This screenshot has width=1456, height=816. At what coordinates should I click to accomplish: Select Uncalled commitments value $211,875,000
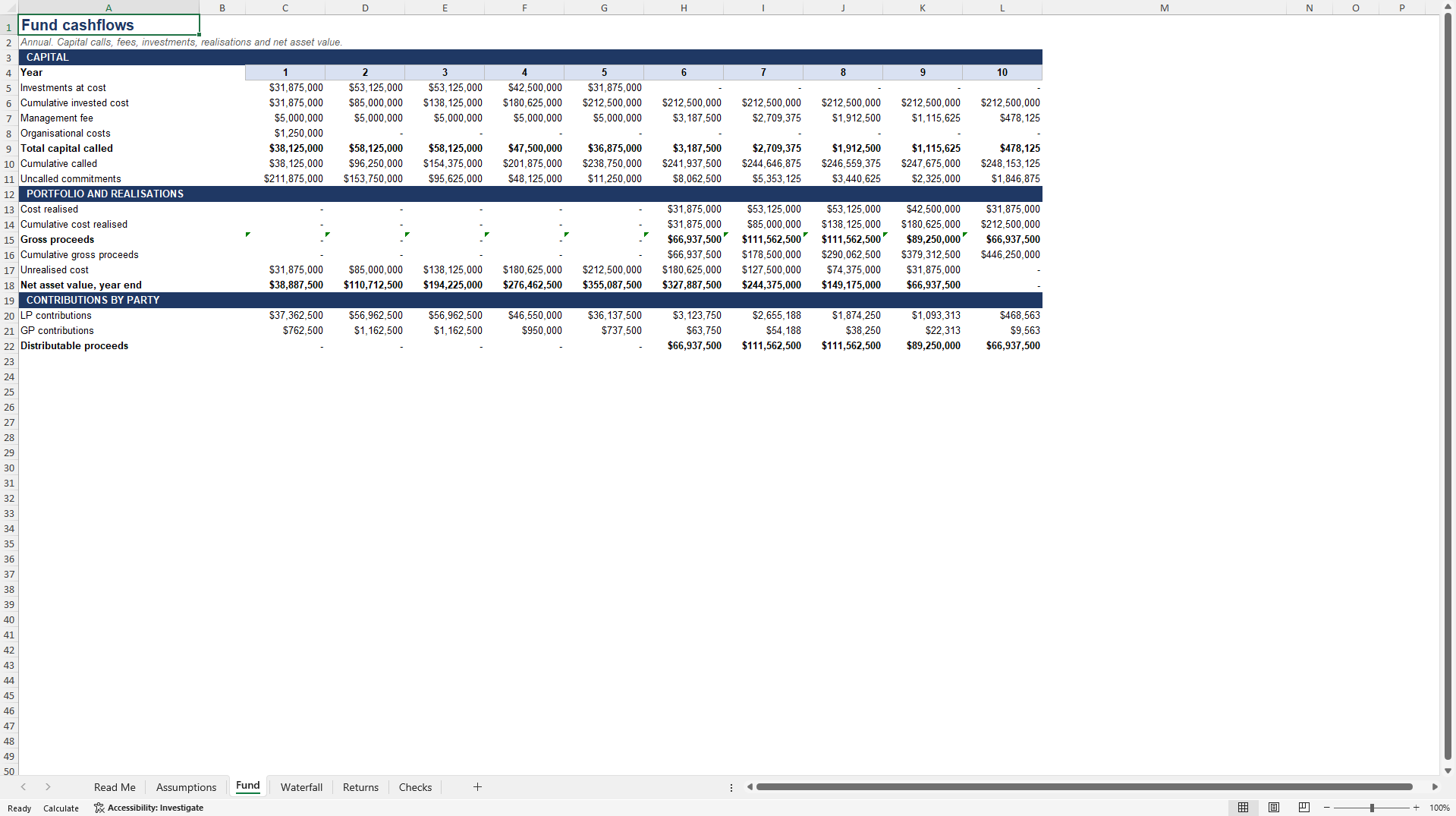point(285,178)
